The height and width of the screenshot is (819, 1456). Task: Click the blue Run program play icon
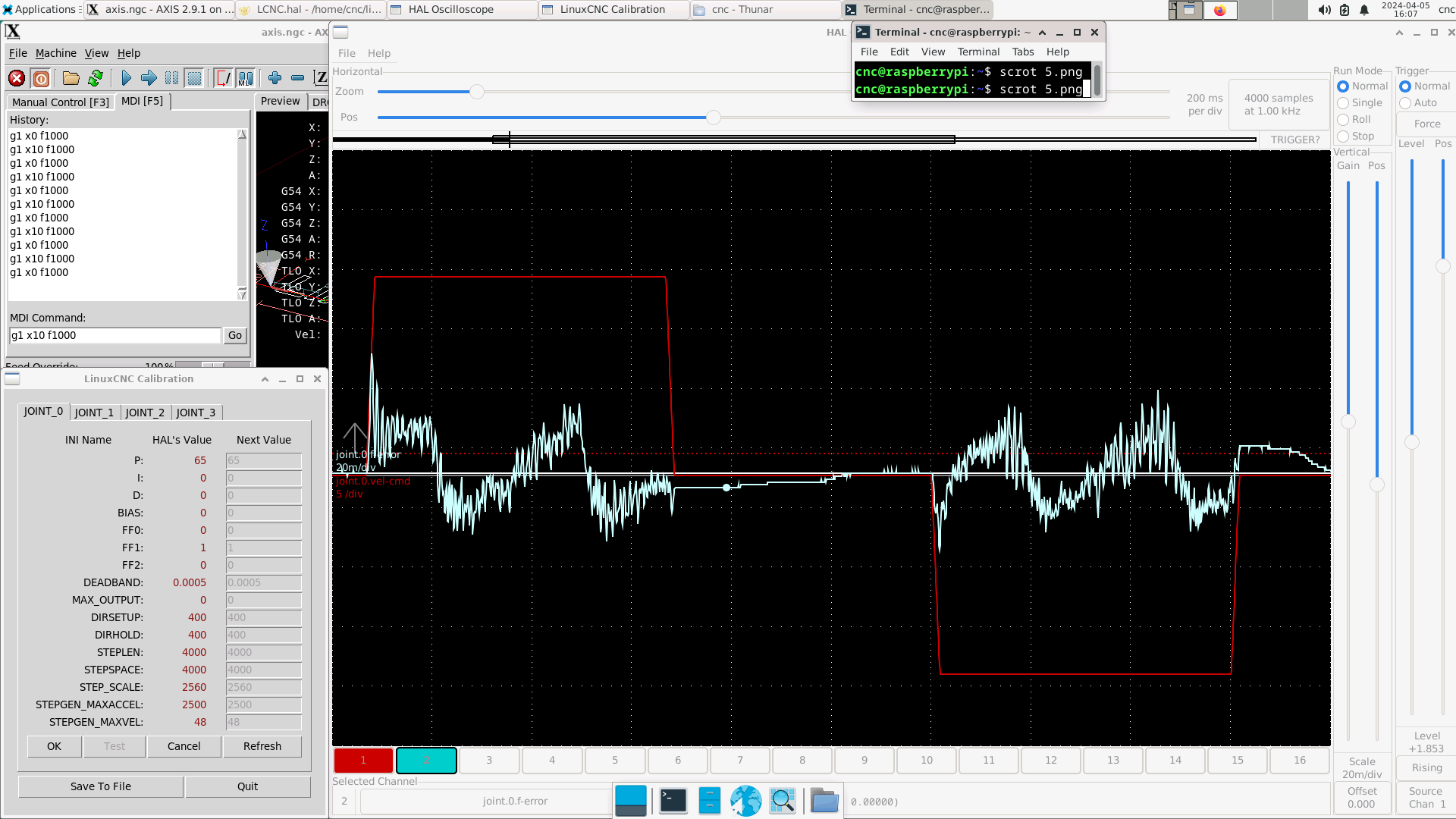point(126,78)
